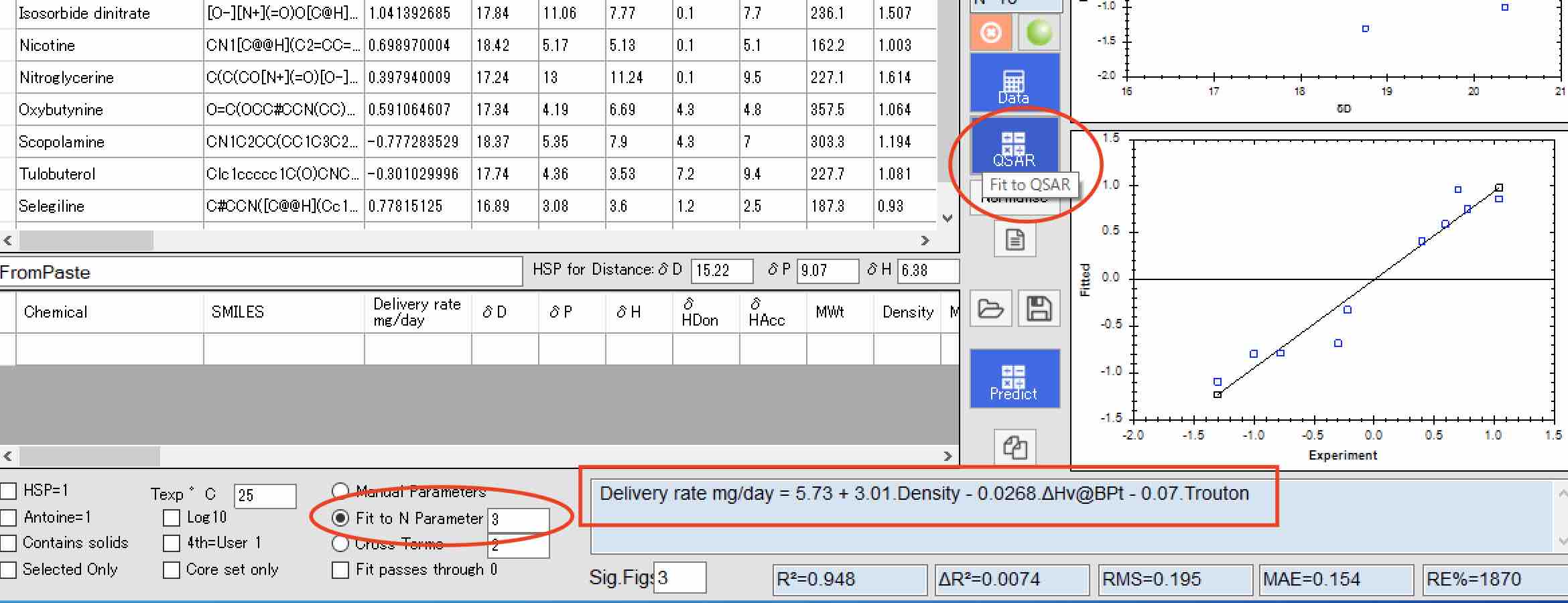Tick the Contains solids checkbox
This screenshot has width=1568, height=603.
tap(8, 543)
